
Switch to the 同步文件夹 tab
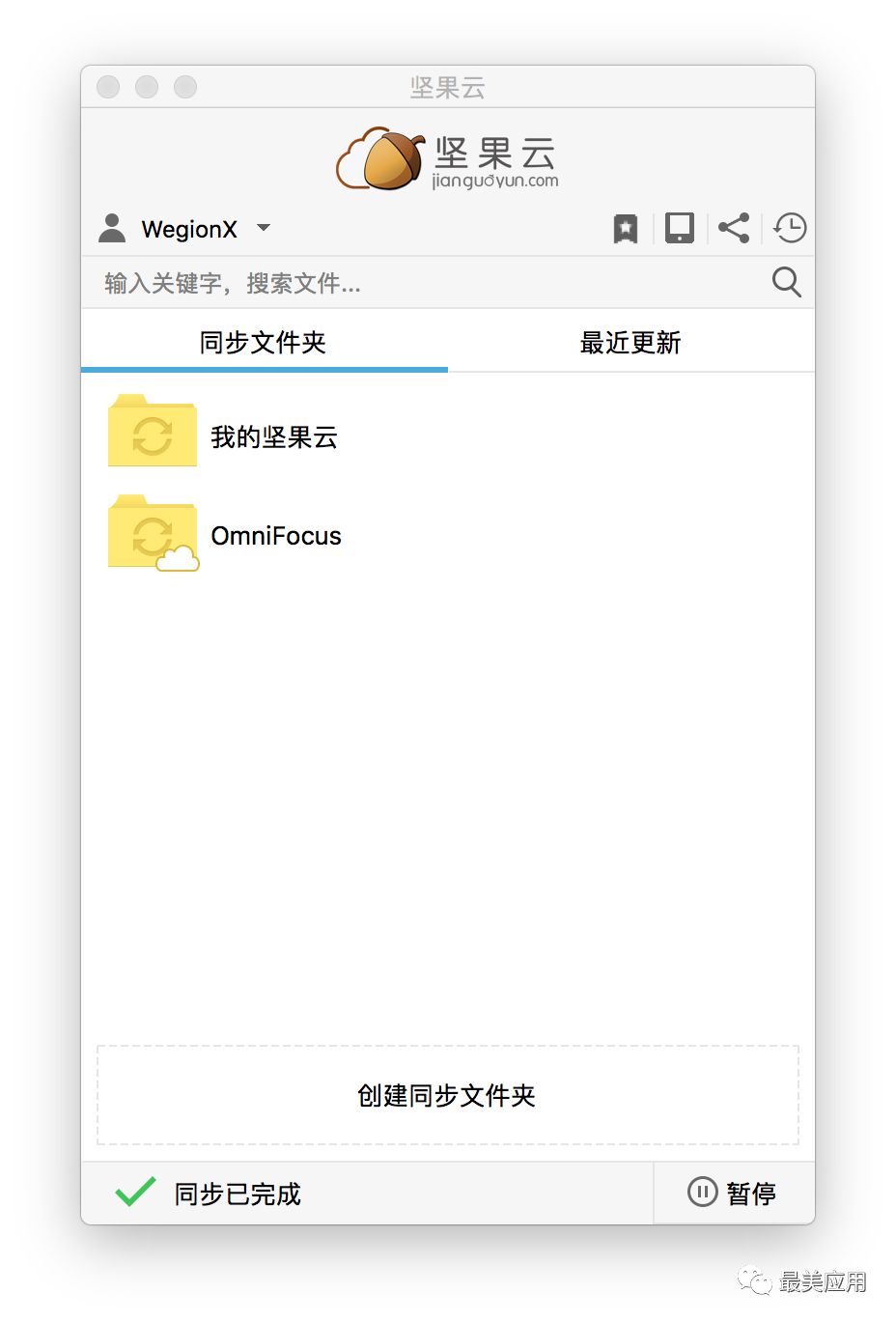[x=264, y=343]
